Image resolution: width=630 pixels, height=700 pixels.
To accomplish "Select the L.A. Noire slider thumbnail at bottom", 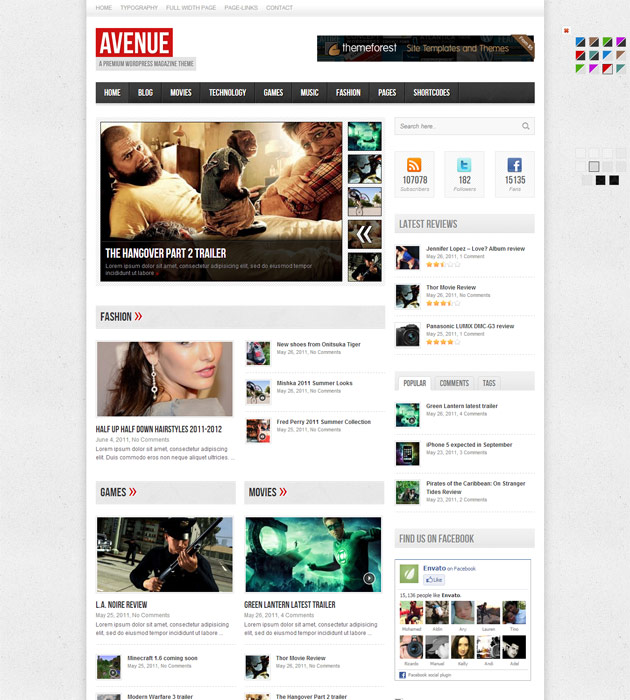I will point(365,267).
